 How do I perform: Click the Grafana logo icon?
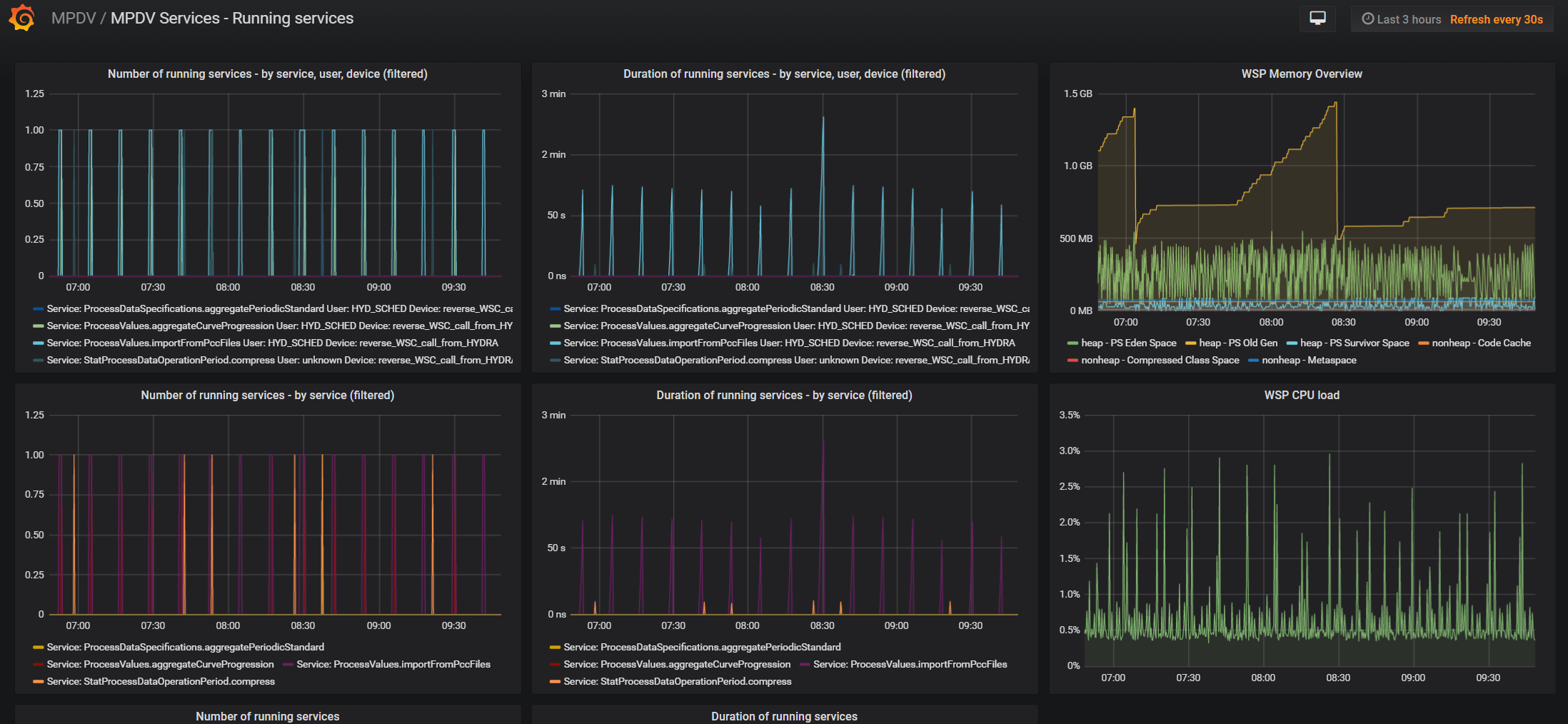click(22, 18)
